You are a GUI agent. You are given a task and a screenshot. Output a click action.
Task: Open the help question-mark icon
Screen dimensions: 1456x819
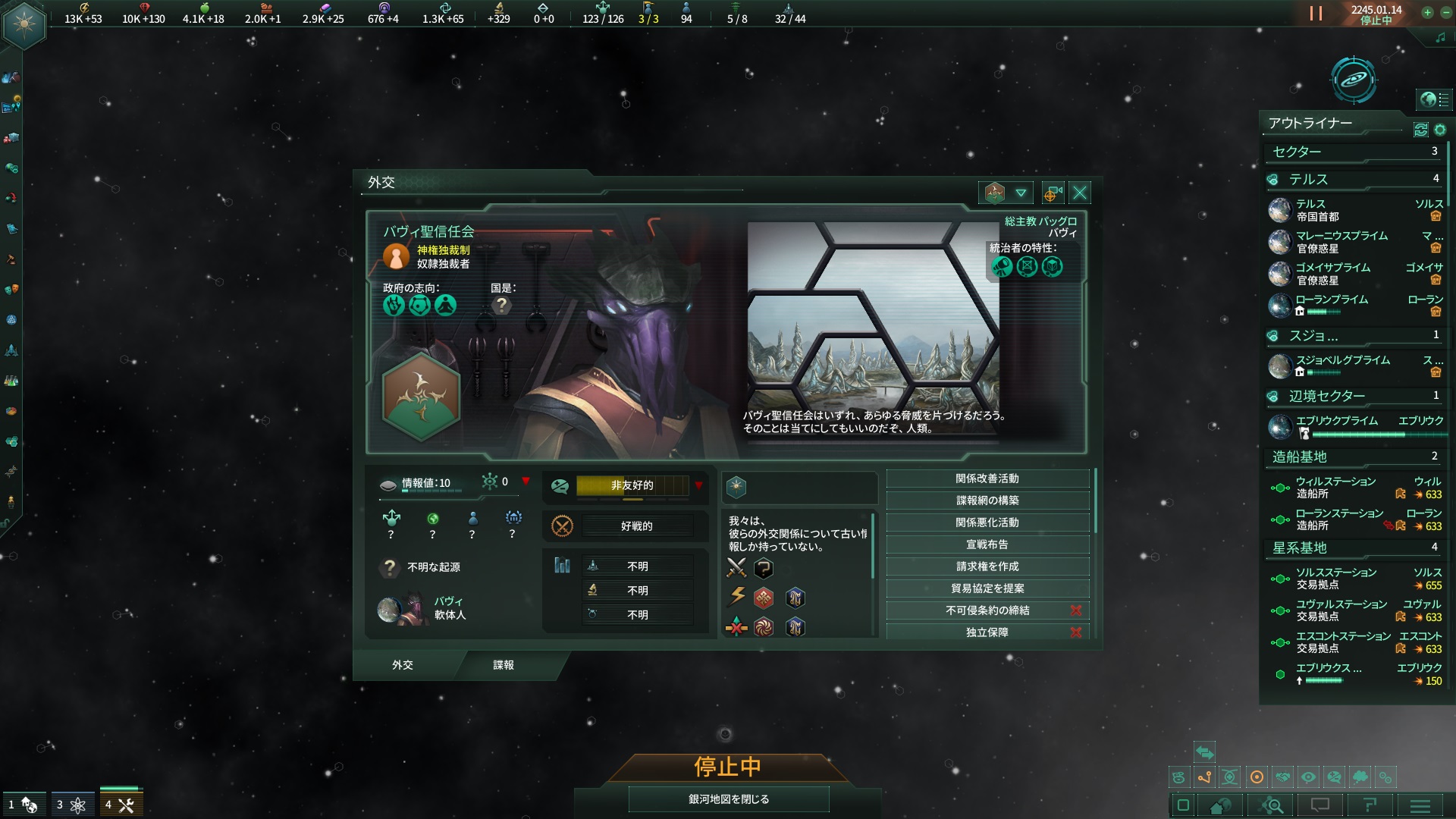click(x=1370, y=805)
